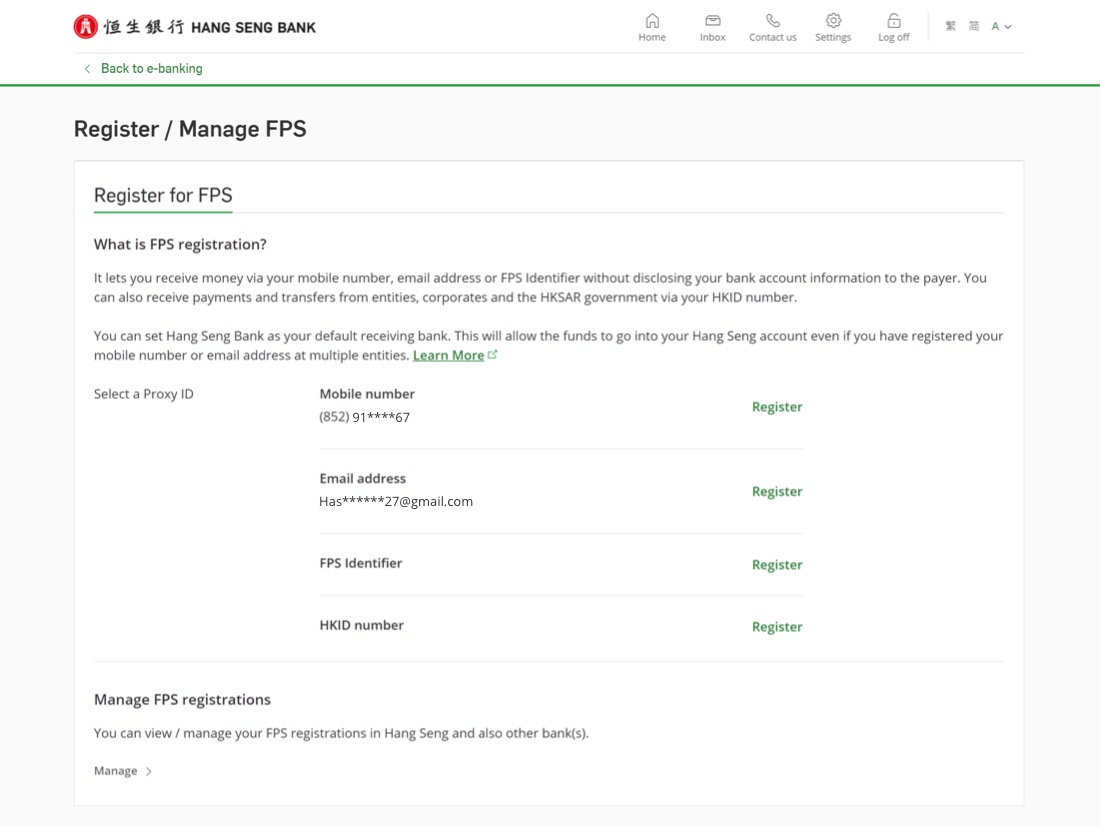Click the Mobile number label

tap(367, 394)
